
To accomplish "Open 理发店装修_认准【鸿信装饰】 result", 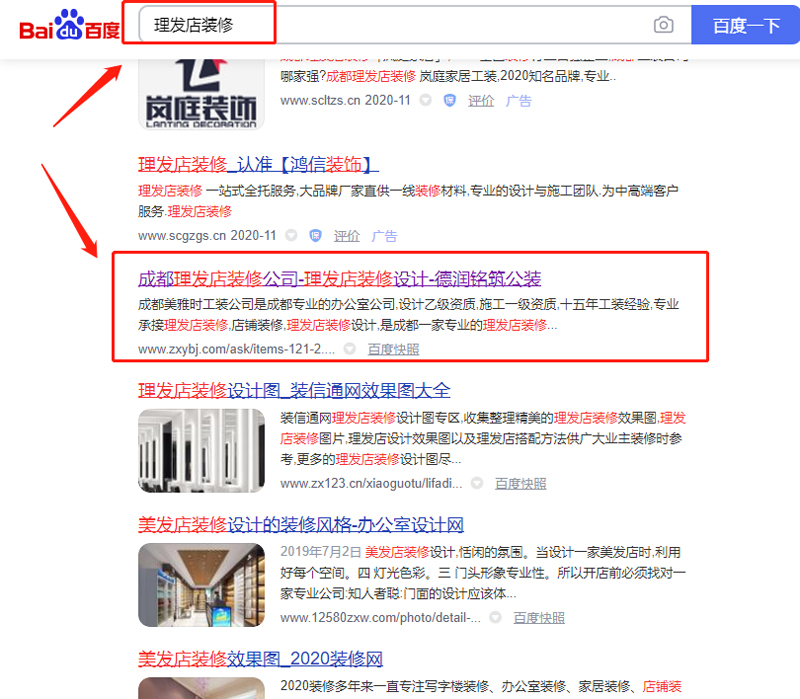I will [x=258, y=164].
